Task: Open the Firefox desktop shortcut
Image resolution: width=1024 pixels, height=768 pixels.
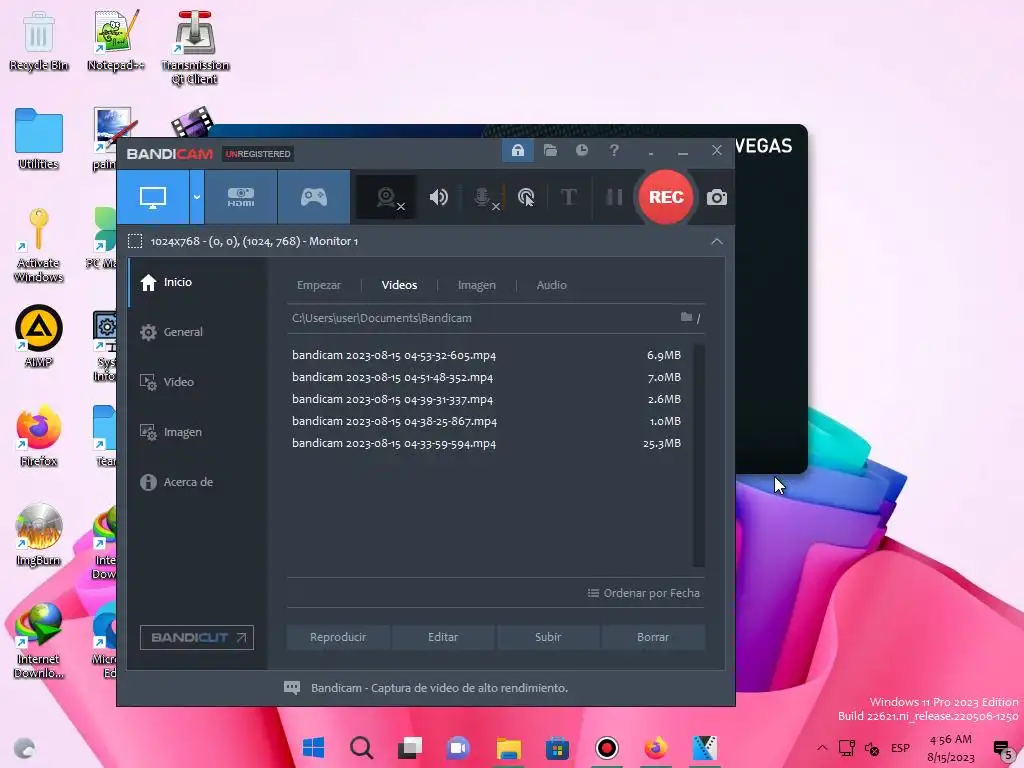Action: (x=39, y=436)
